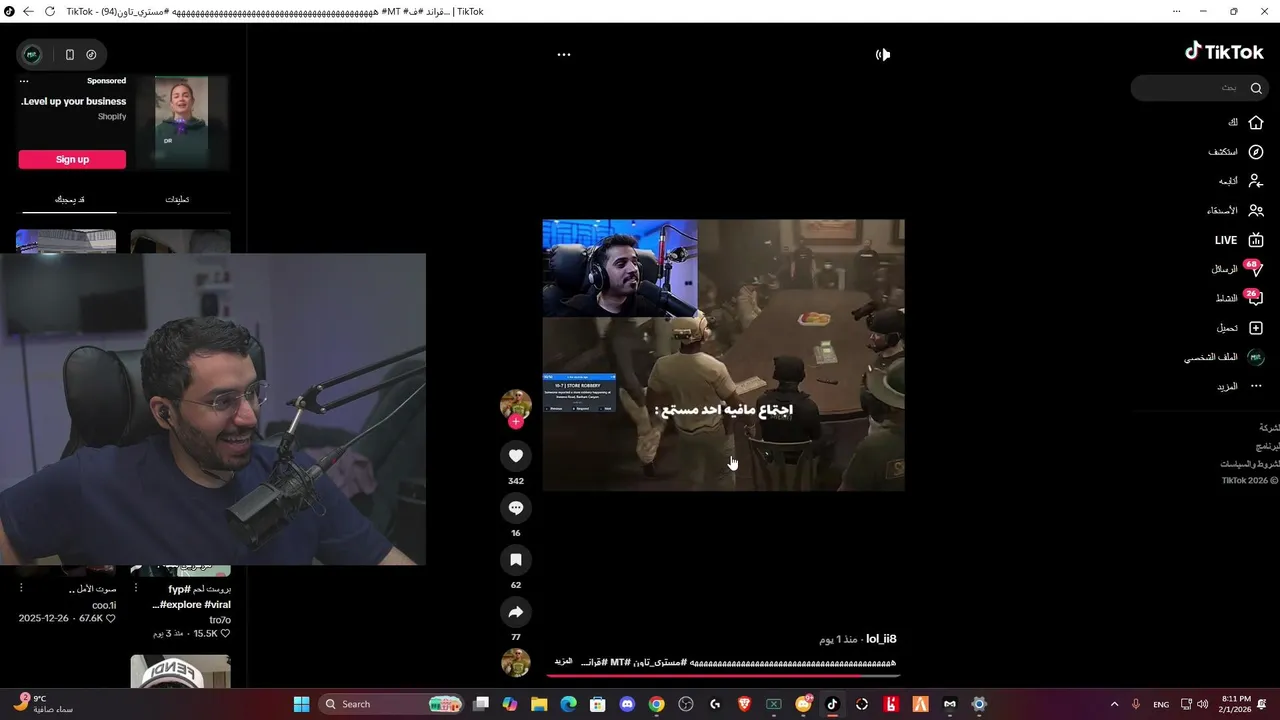Open the Sponsored ad three-dots menu
The image size is (1280, 720).
tap(24, 81)
